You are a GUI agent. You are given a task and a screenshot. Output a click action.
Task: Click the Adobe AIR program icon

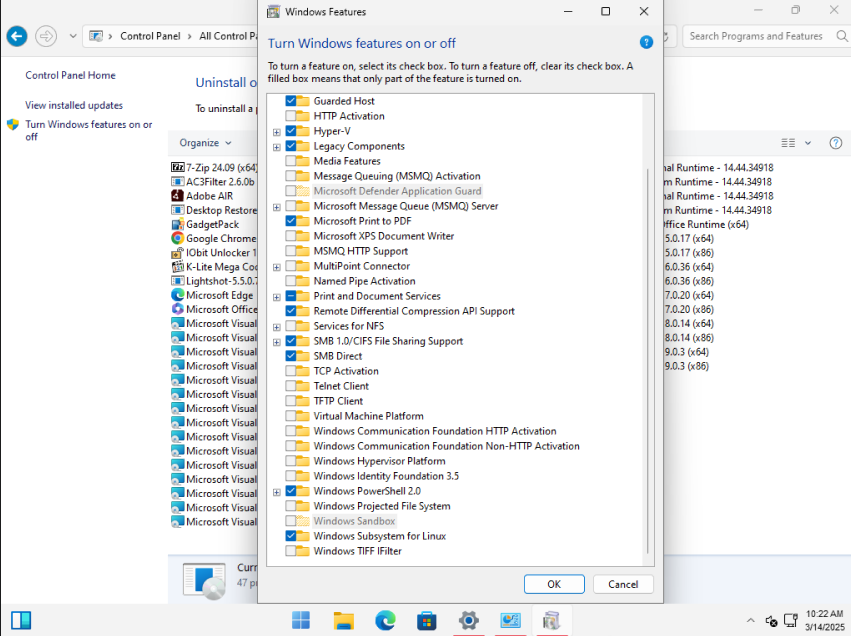click(177, 195)
